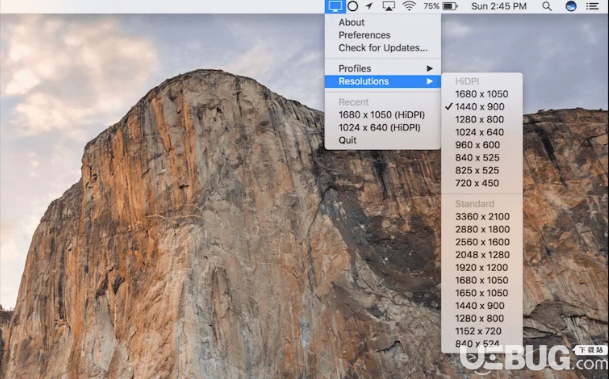The width and height of the screenshot is (609, 379).
Task: Select 825 x 525 resolution
Action: click(482, 171)
